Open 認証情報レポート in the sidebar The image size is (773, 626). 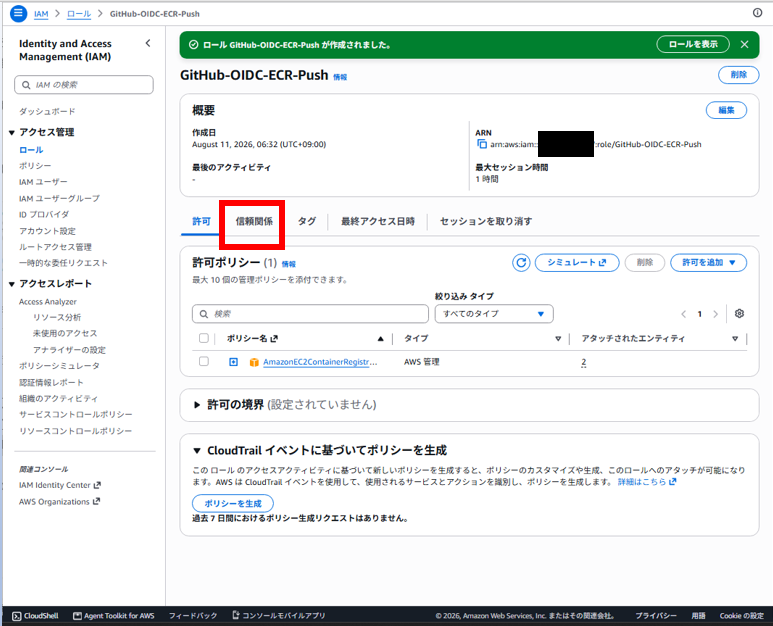coord(51,383)
